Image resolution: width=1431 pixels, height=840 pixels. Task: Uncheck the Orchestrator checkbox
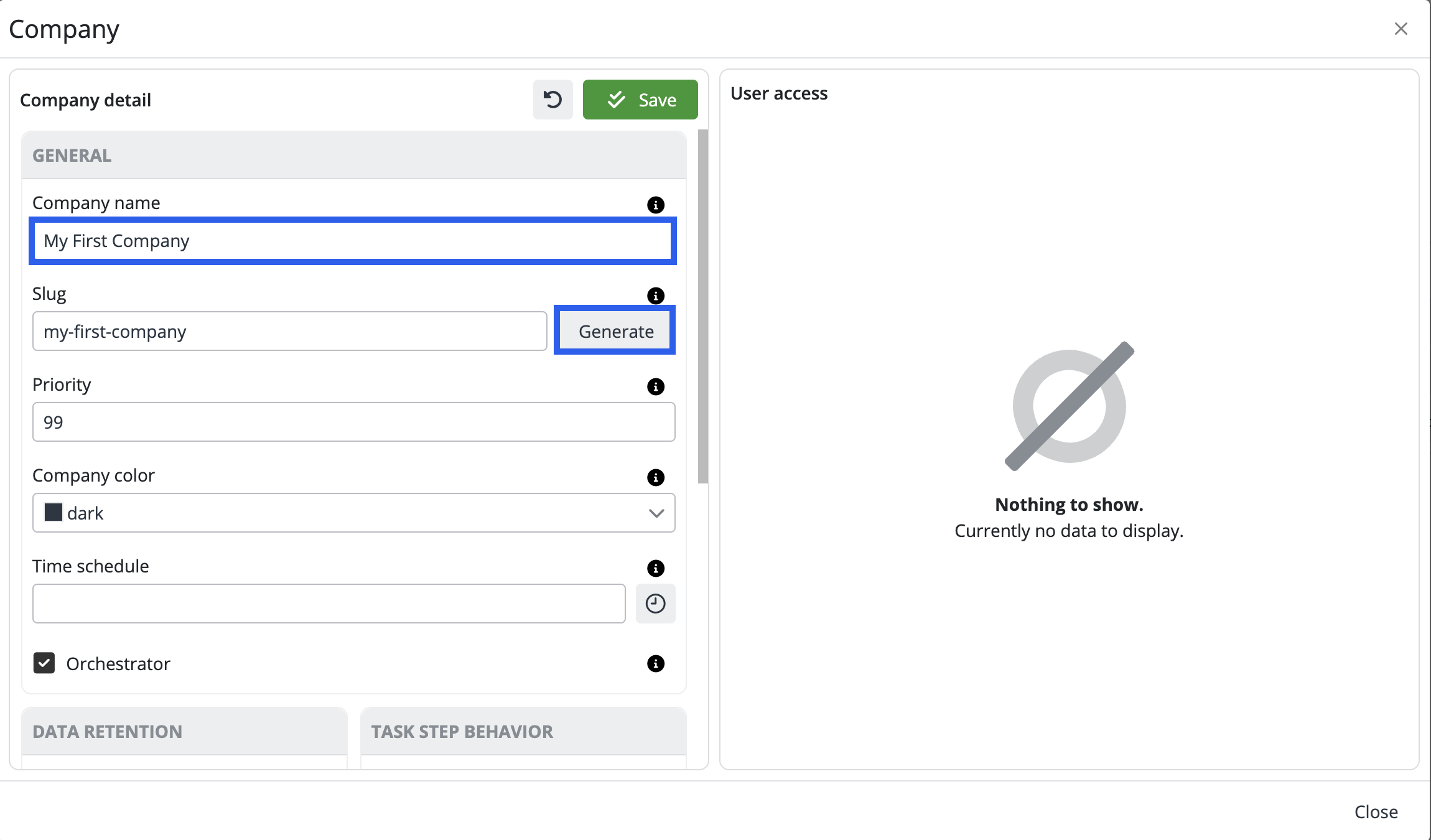click(44, 663)
